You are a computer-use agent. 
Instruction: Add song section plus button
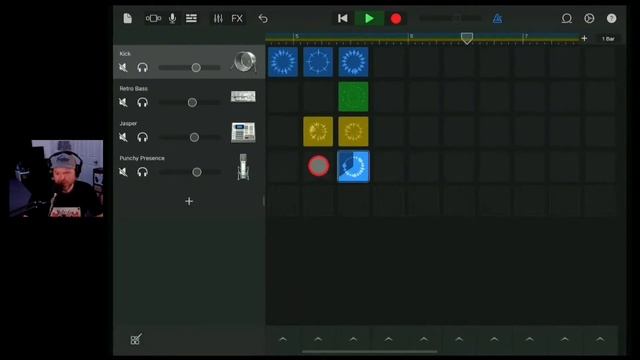[x=584, y=38]
